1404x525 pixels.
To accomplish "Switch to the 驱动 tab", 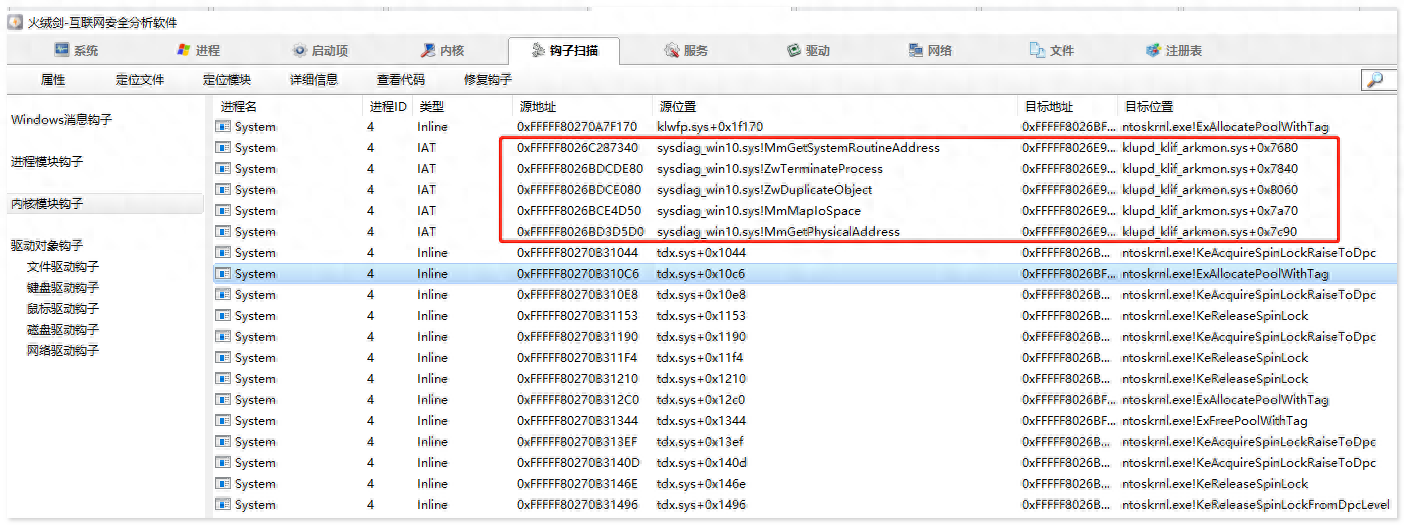I will coord(808,50).
